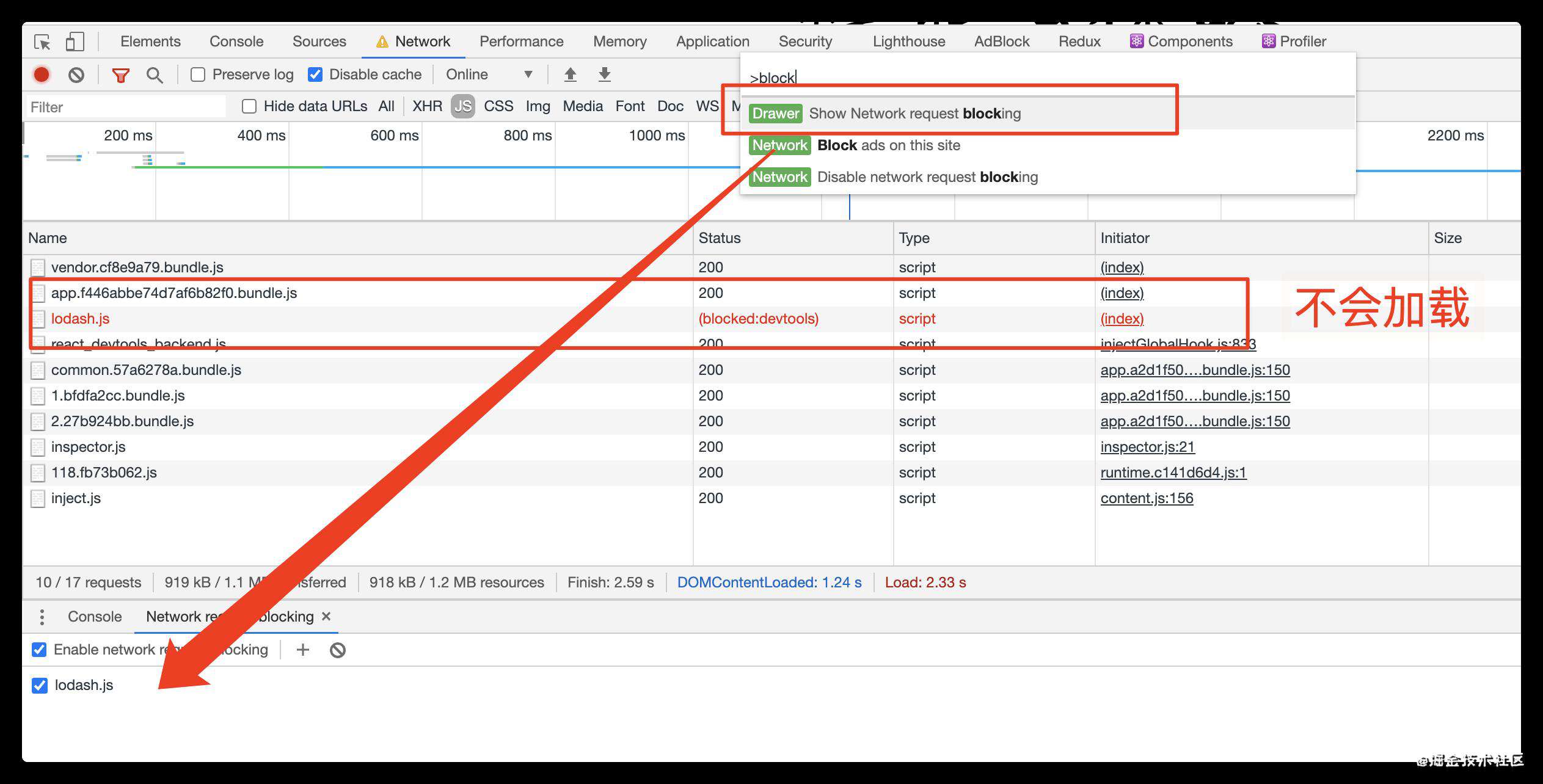Sort by the Initiator column header
This screenshot has height=784, width=1543.
[x=1261, y=238]
